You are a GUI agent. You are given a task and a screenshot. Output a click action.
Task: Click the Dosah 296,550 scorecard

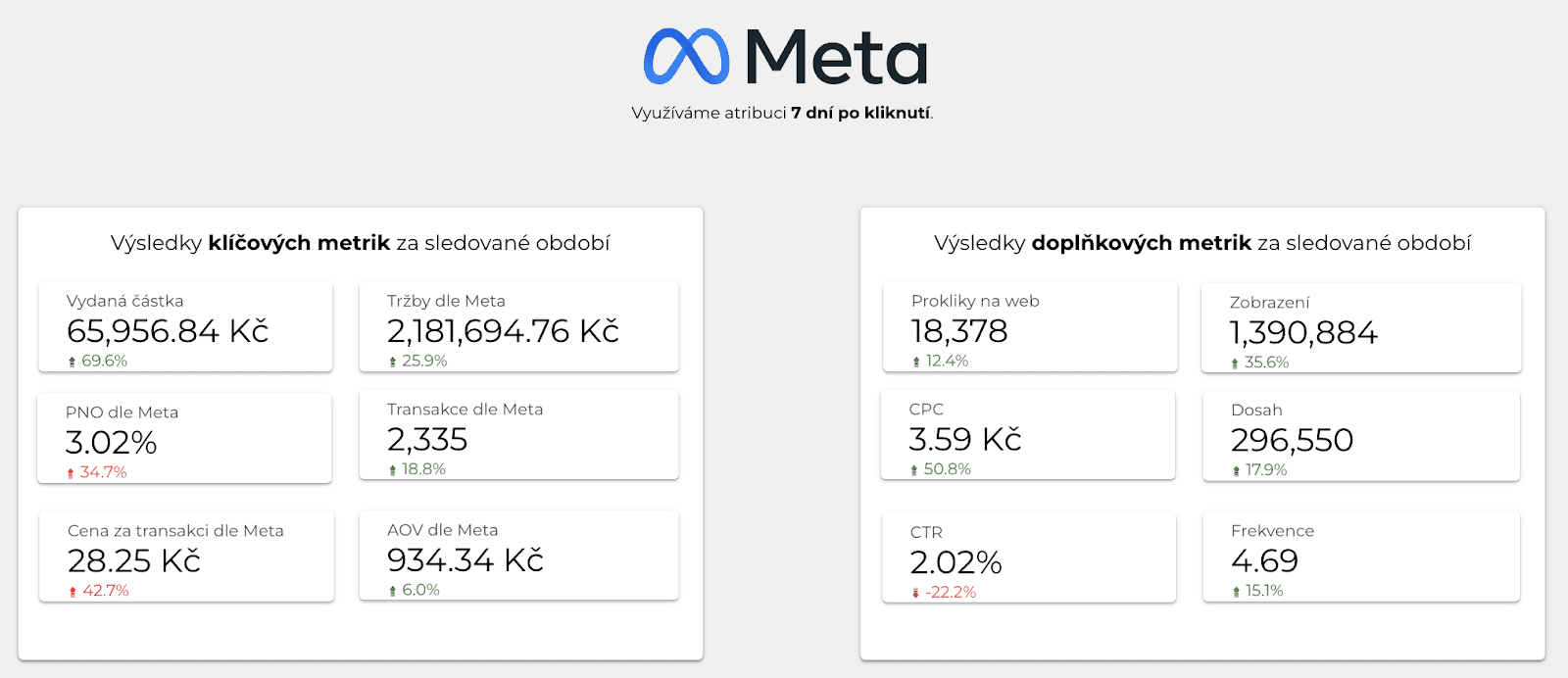1361,436
